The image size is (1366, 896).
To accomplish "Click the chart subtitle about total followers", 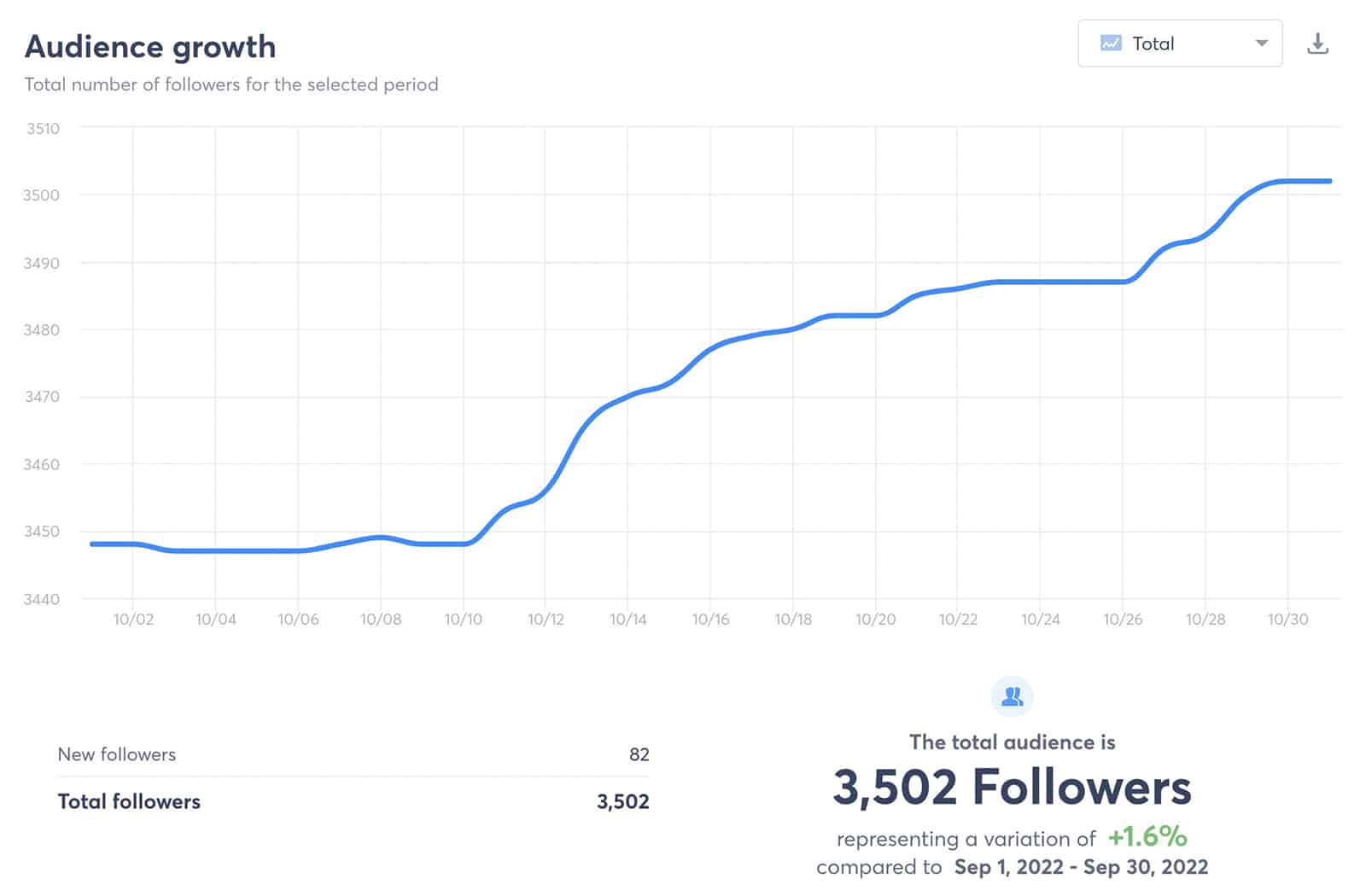I will pyautogui.click(x=231, y=84).
